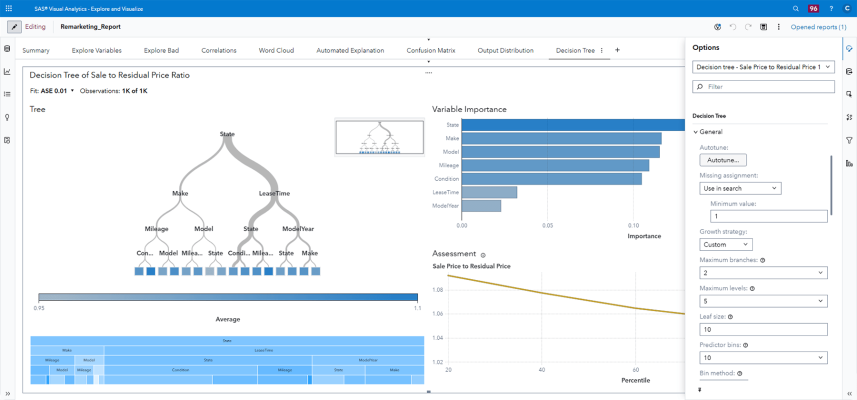857x400 pixels.
Task: Toggle the Editing pencil mode button
Action: [x=15, y=27]
